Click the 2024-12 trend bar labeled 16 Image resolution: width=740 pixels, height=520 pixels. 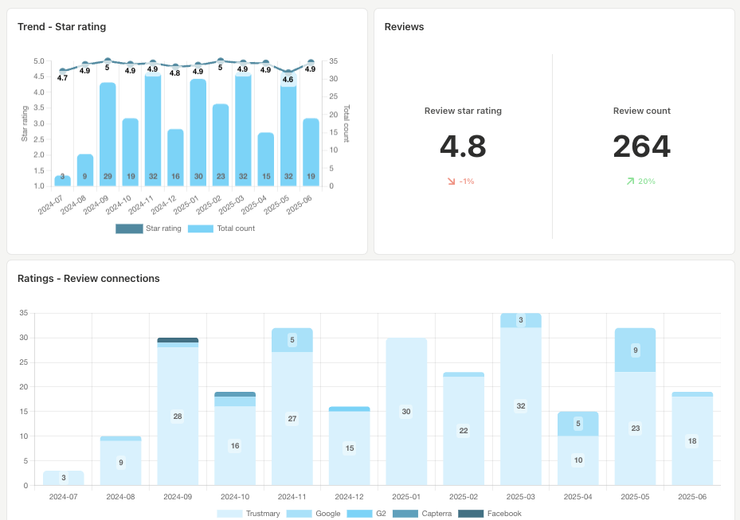(x=176, y=158)
